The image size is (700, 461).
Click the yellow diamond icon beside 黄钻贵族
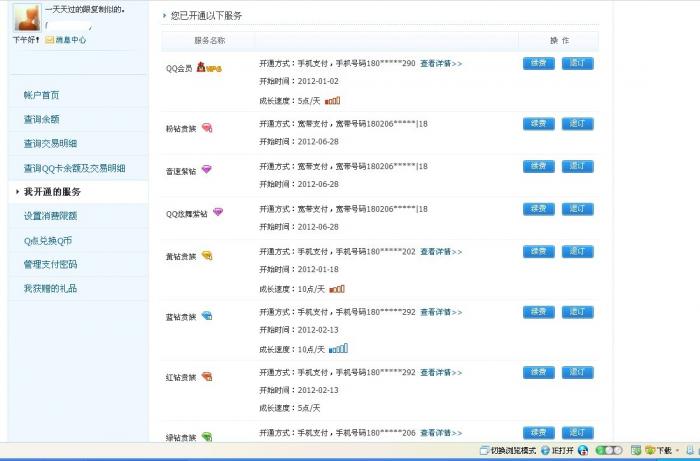pyautogui.click(x=207, y=256)
